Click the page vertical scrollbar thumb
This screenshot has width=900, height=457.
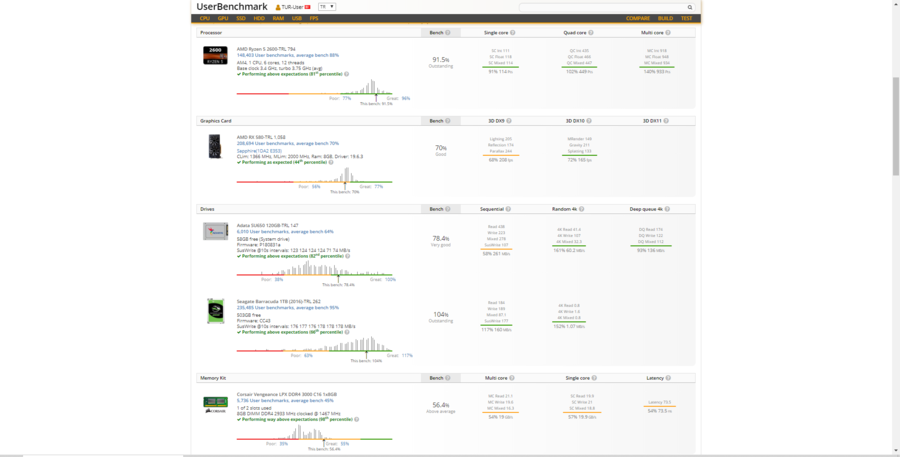[895, 126]
